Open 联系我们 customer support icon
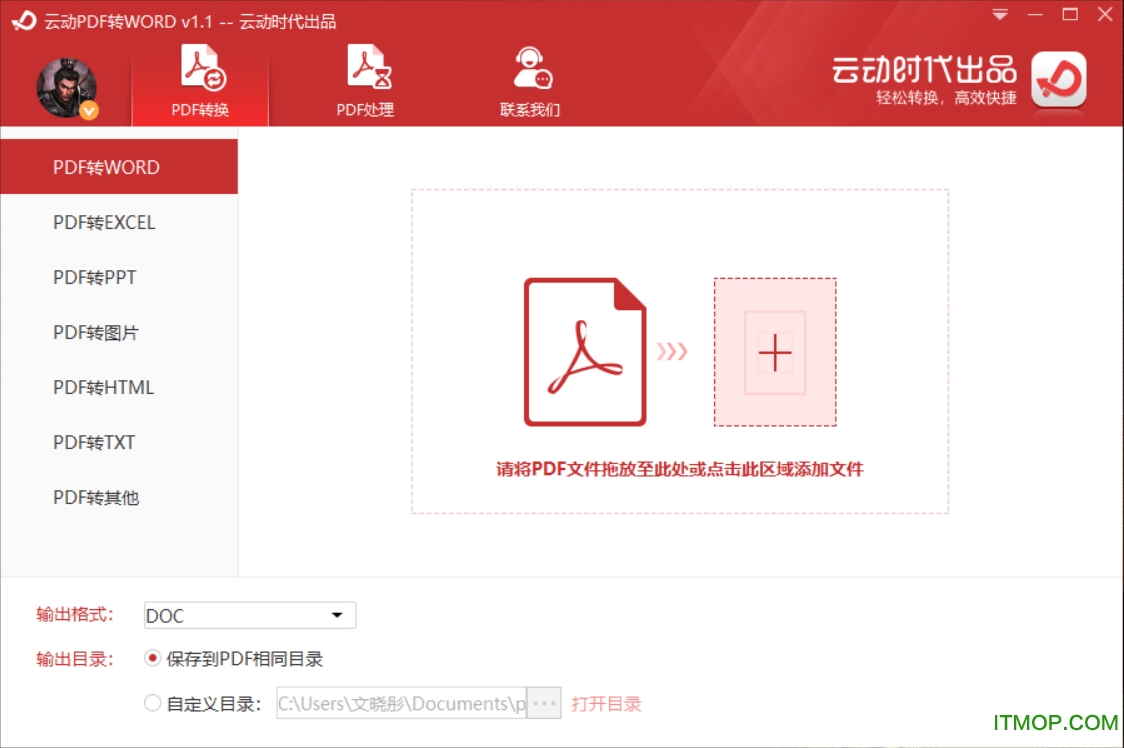Image resolution: width=1124 pixels, height=748 pixels. click(x=530, y=68)
